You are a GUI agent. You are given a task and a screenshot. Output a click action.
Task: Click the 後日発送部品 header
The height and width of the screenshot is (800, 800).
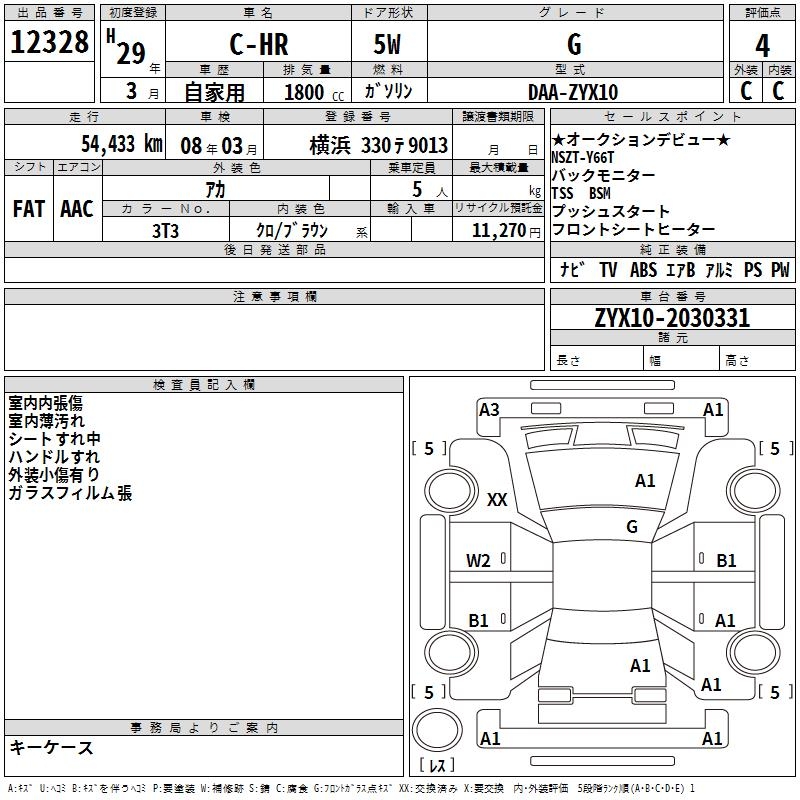275,249
